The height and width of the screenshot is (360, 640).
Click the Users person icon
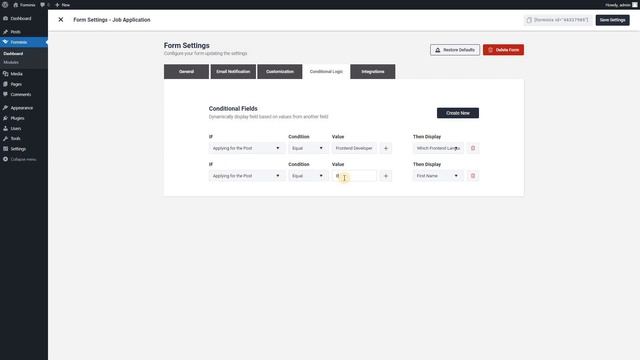click(x=5, y=129)
